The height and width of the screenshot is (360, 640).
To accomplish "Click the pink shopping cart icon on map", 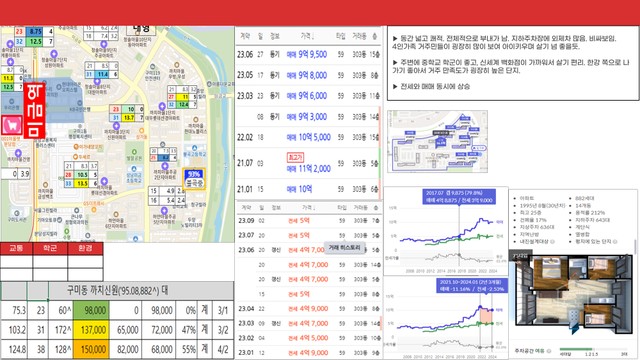I will coord(12,125).
